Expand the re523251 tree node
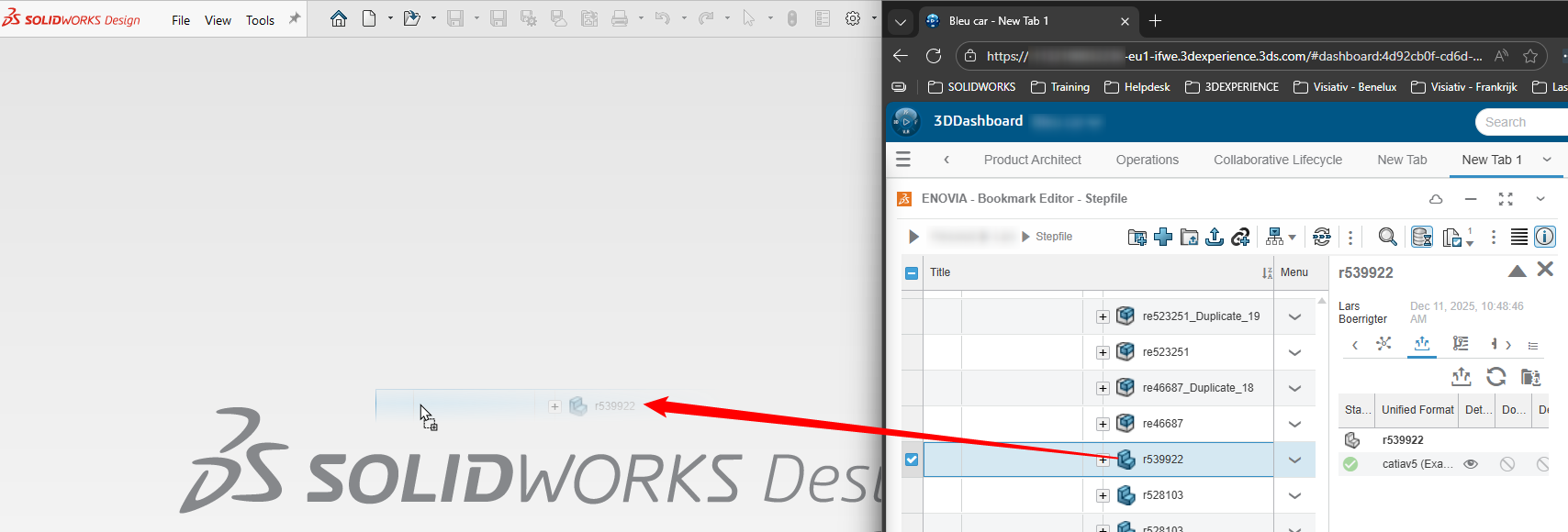The height and width of the screenshot is (532, 1568). click(x=1103, y=352)
